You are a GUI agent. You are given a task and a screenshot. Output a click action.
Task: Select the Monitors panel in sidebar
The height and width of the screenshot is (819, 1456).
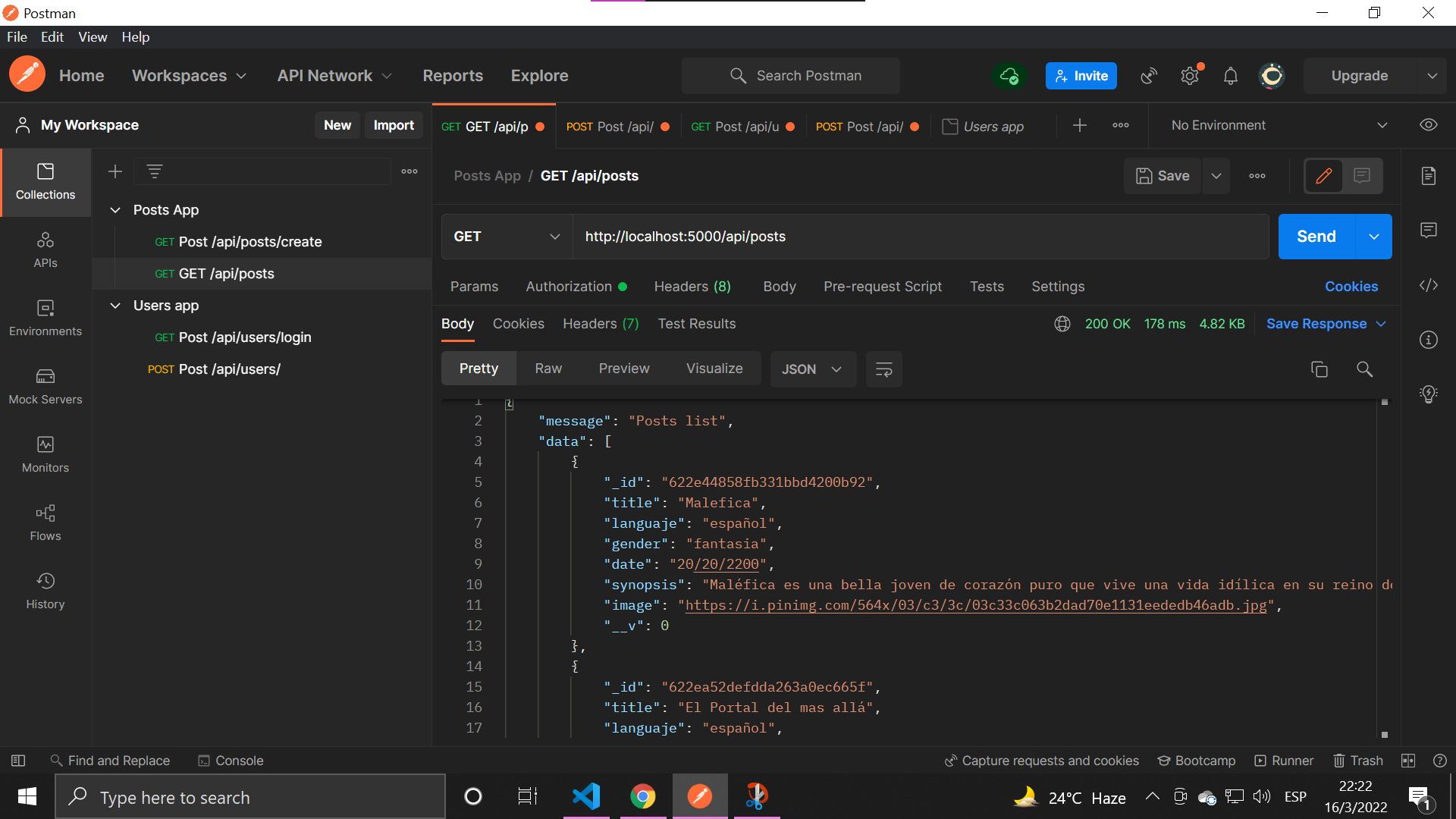(45, 453)
